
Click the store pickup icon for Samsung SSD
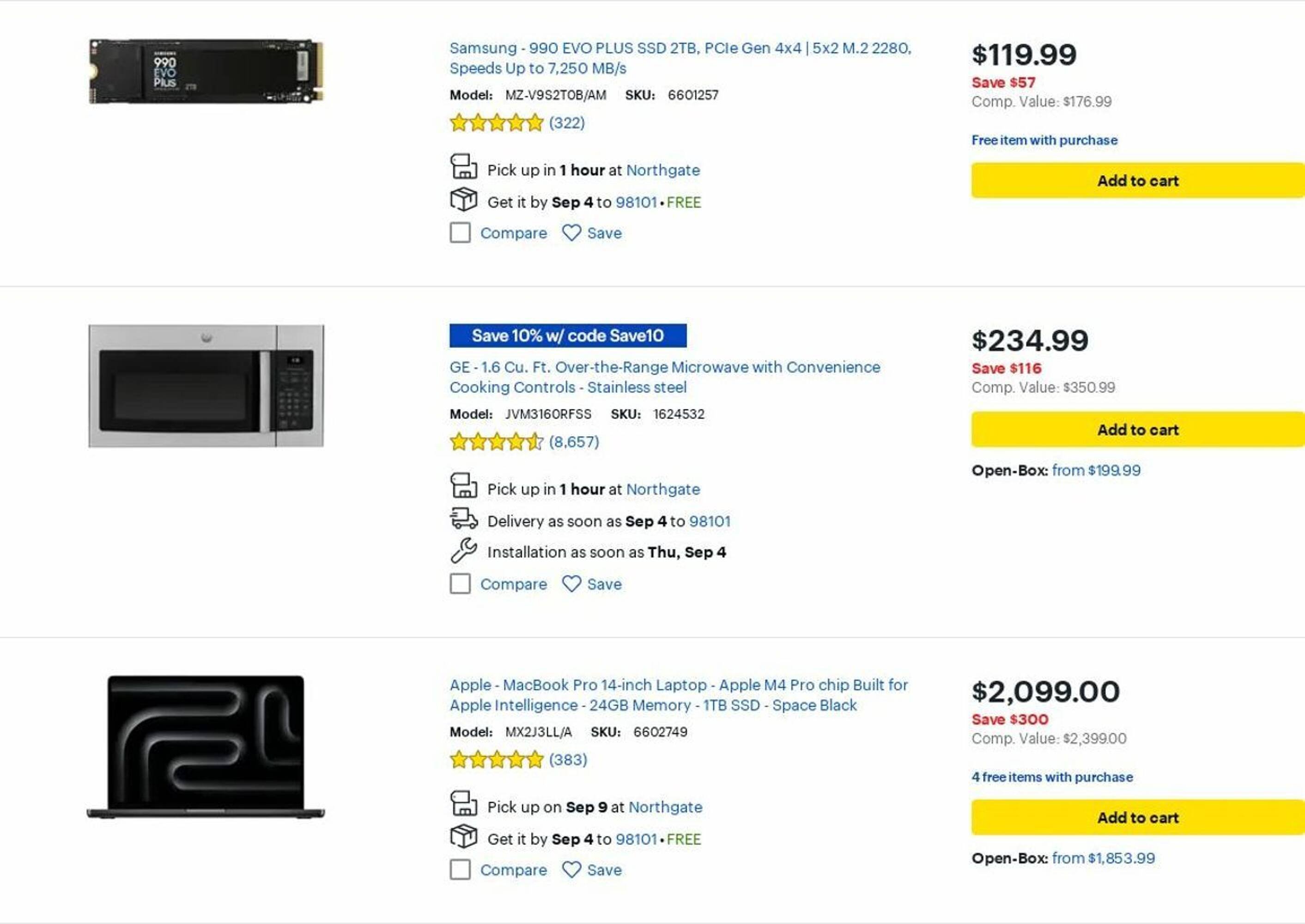click(464, 167)
